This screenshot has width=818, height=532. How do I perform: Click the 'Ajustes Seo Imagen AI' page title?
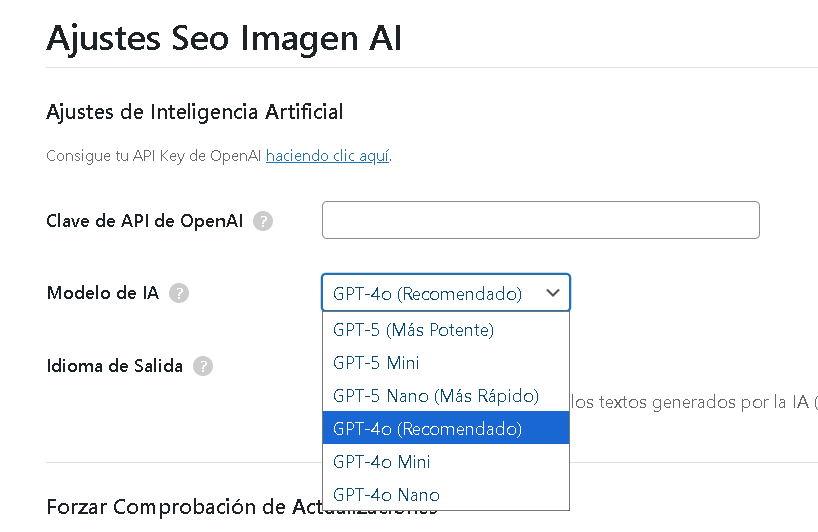(x=224, y=38)
